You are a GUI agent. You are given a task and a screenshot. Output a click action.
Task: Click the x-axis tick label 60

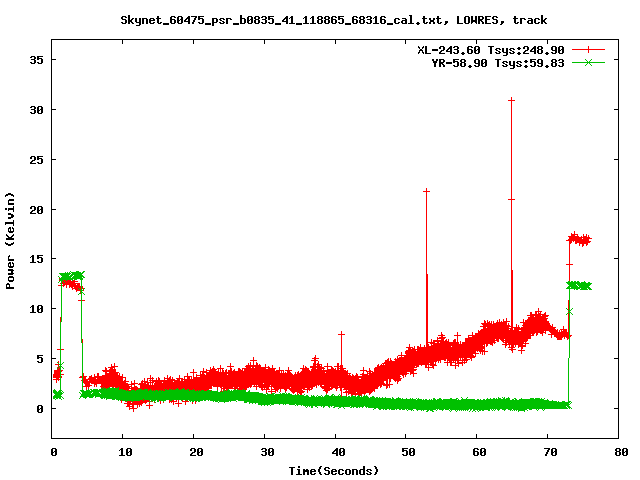pyautogui.click(x=480, y=452)
